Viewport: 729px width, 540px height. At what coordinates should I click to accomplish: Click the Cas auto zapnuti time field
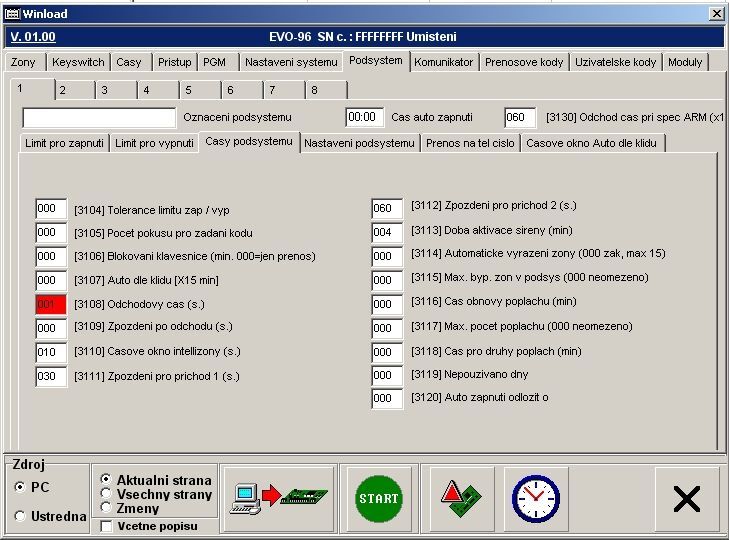[x=364, y=117]
